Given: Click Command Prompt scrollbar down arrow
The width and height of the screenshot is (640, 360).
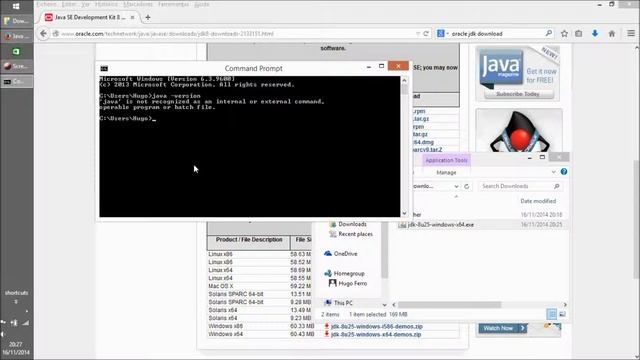Looking at the screenshot, I should click(x=404, y=213).
